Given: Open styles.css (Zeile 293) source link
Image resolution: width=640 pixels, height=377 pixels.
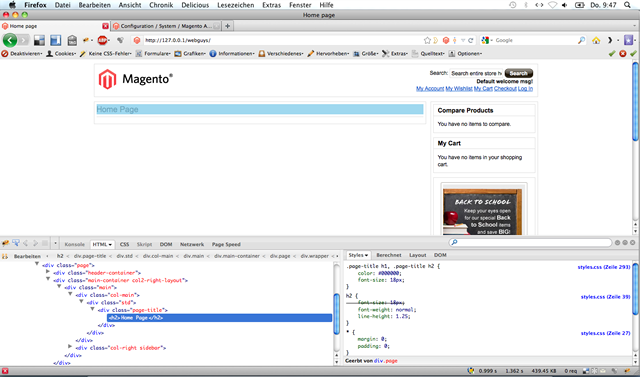Looking at the screenshot, I should pos(604,267).
